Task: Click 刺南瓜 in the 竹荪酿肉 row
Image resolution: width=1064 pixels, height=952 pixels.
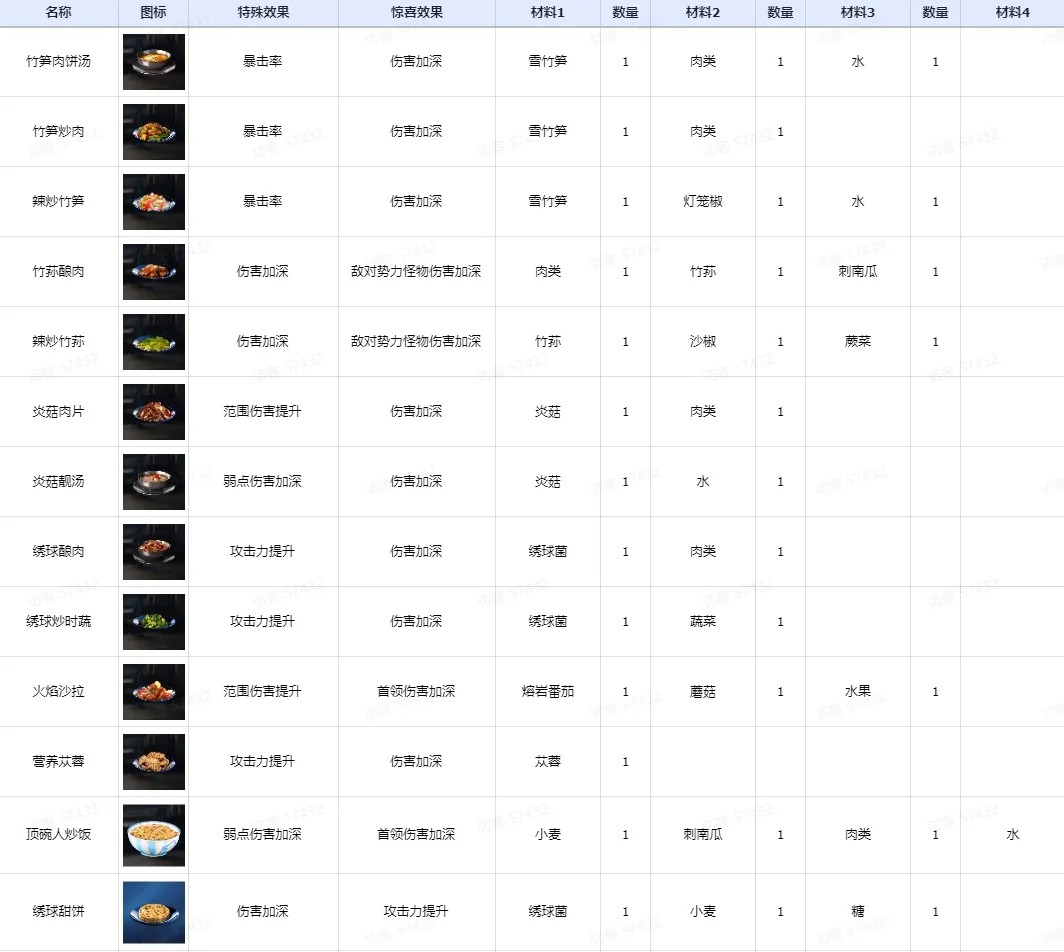Action: [x=858, y=271]
